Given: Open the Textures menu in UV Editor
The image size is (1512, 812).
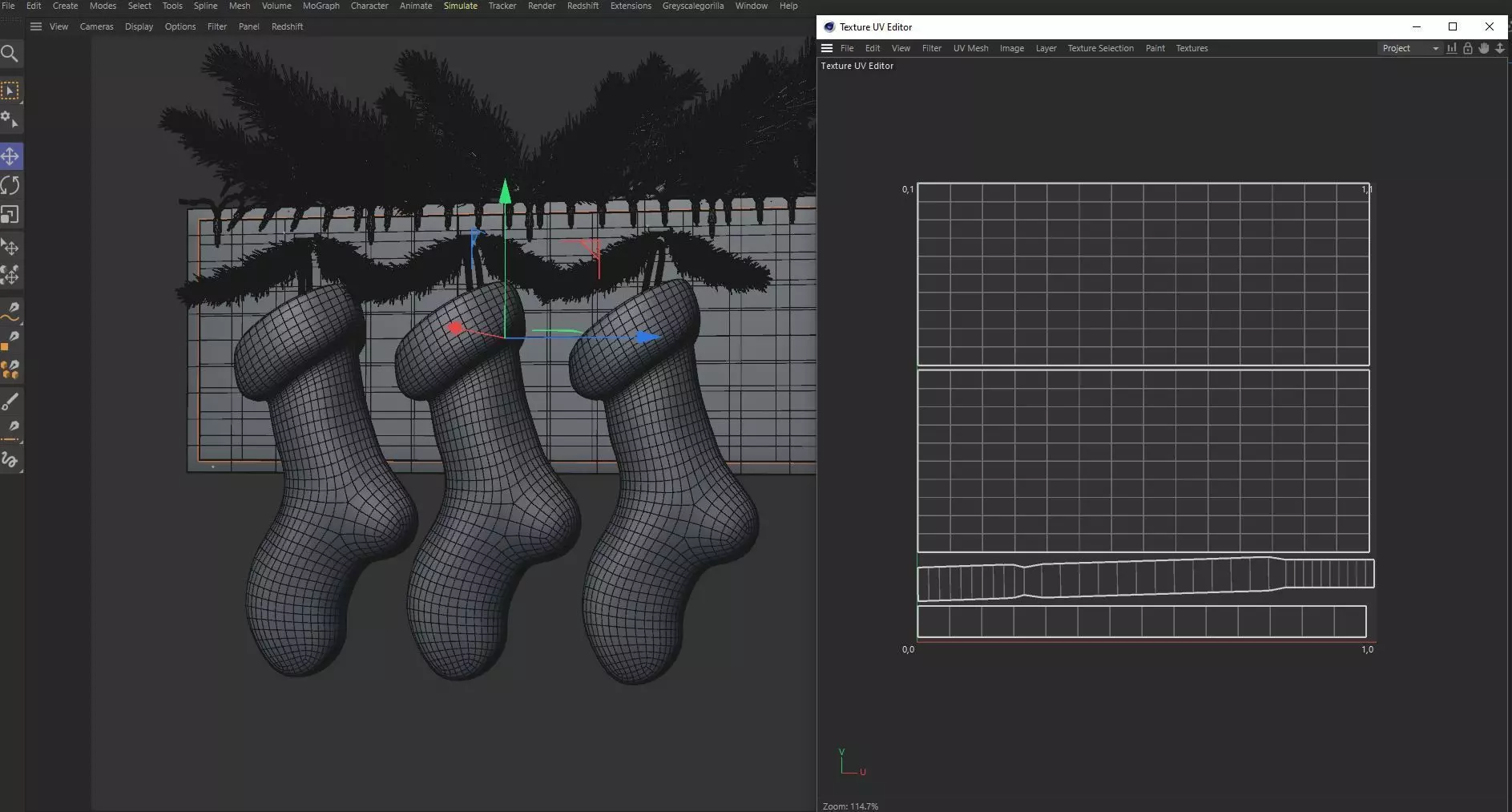Looking at the screenshot, I should 1191,48.
